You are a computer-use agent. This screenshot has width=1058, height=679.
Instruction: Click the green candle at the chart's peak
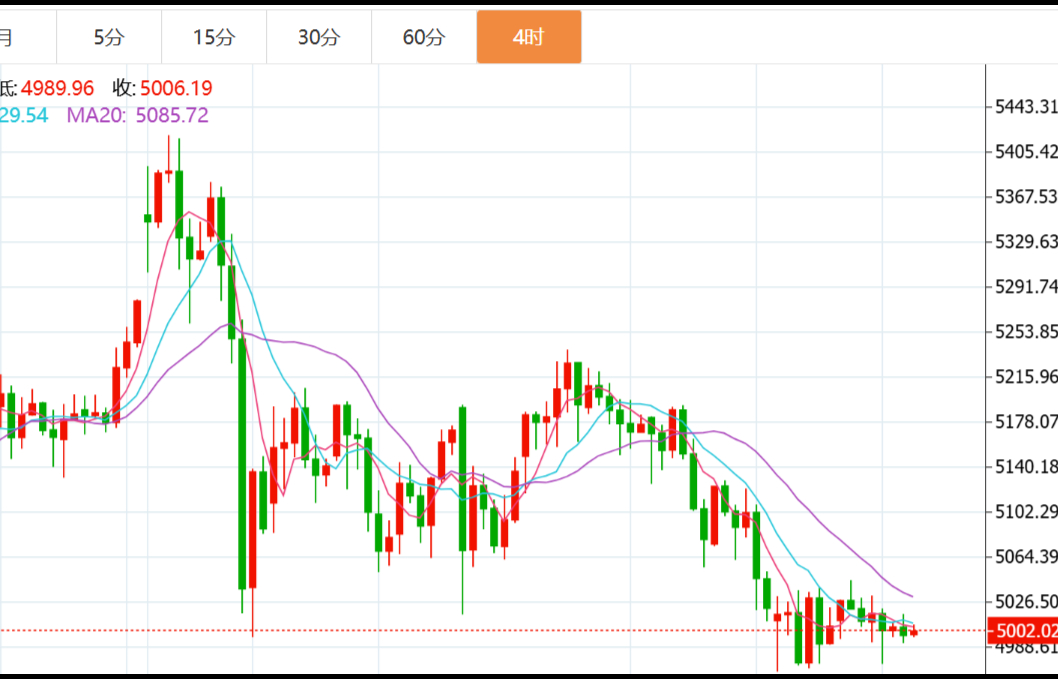pos(179,204)
